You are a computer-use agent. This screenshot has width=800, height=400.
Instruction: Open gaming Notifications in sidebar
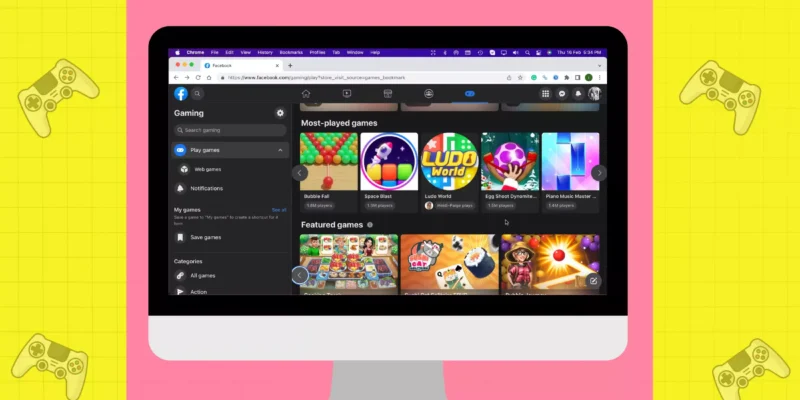click(230, 188)
